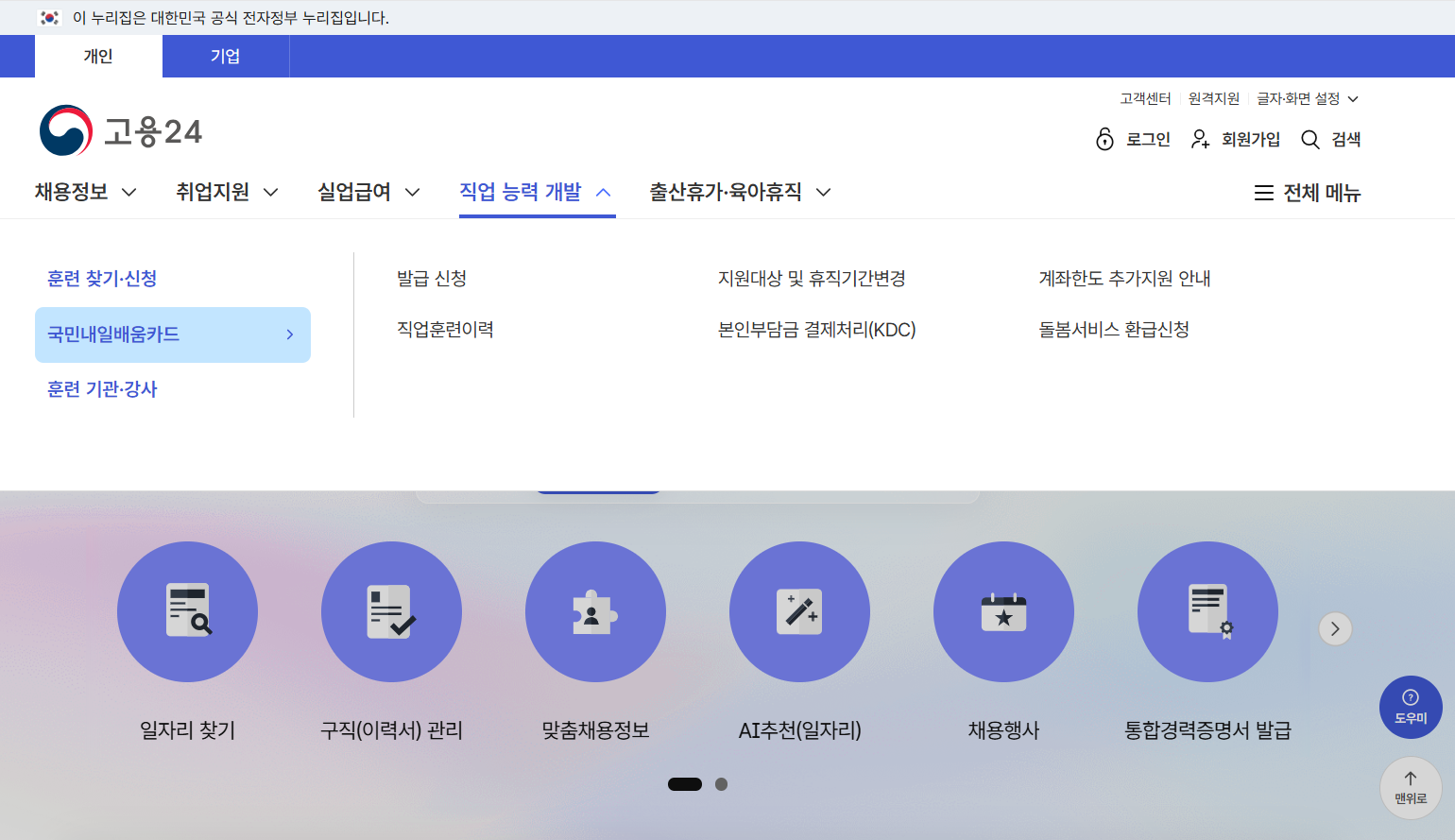Screen dimensions: 1455x840
Task: Open 발급 신청 menu entry
Action: pyautogui.click(x=432, y=279)
